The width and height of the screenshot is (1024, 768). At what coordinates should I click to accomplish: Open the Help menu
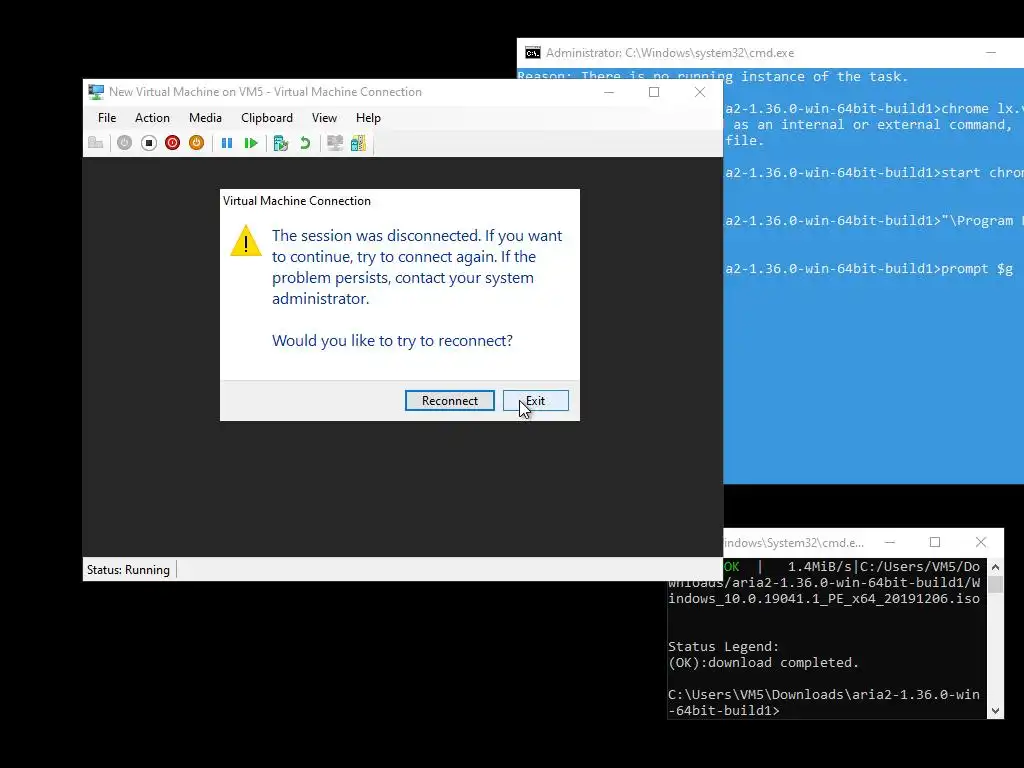coord(368,118)
